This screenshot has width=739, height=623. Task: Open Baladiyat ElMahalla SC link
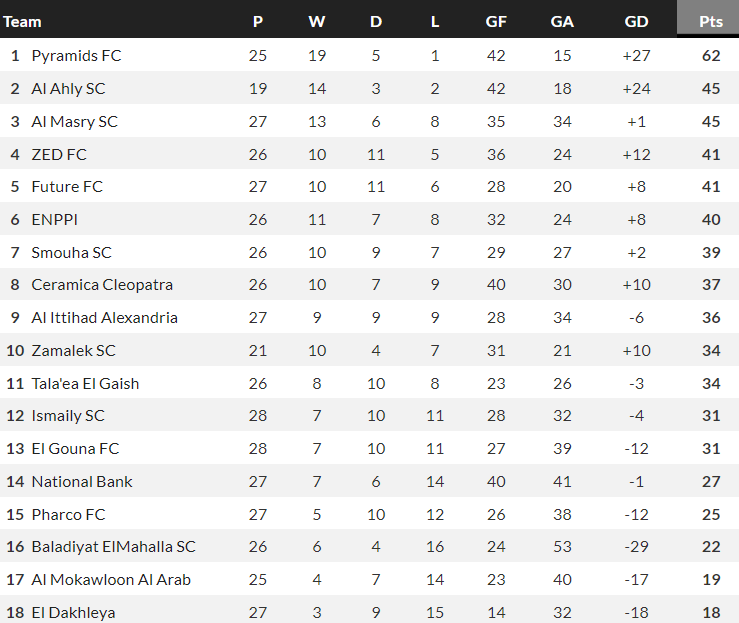(113, 547)
